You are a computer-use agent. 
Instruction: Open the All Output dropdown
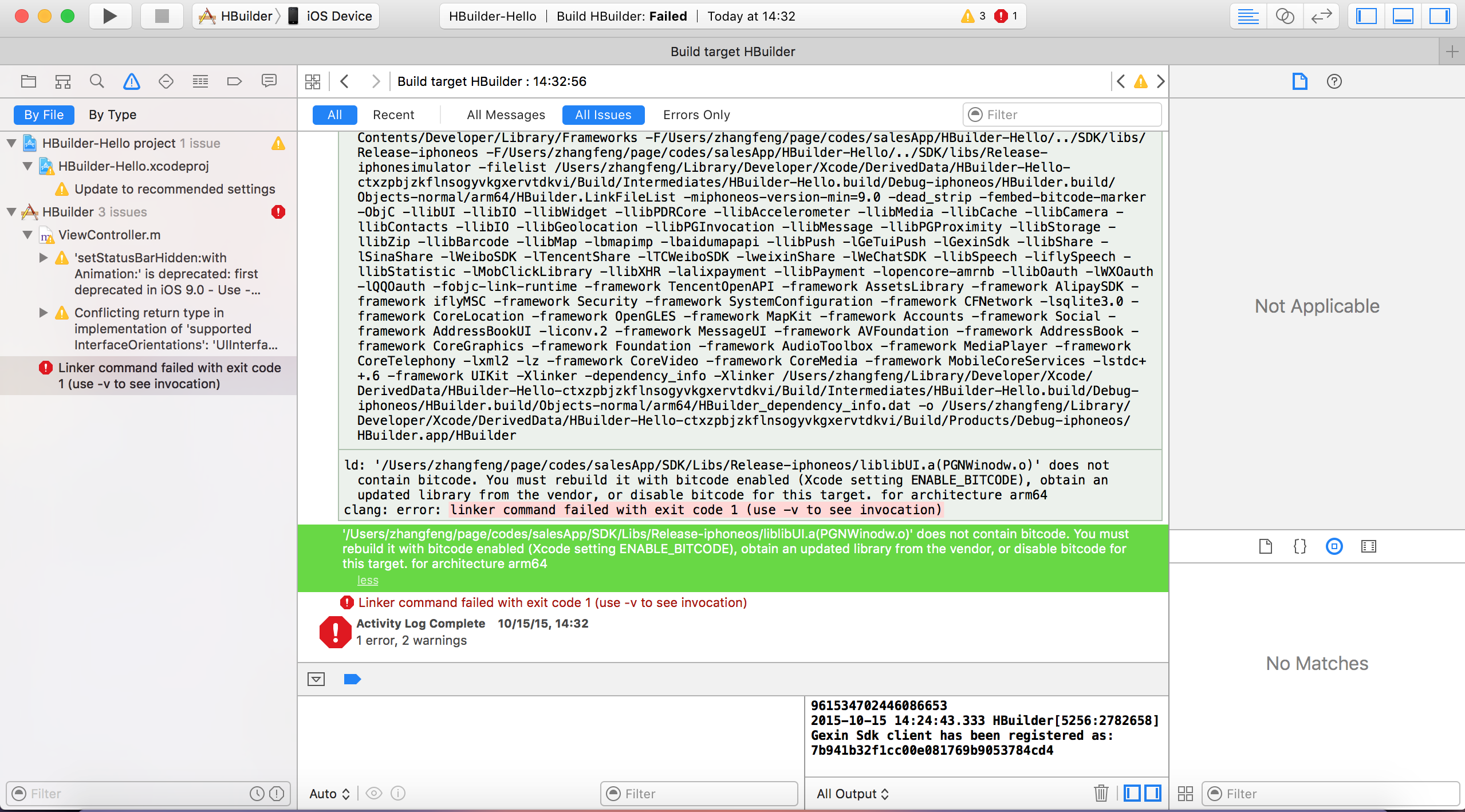(x=852, y=794)
